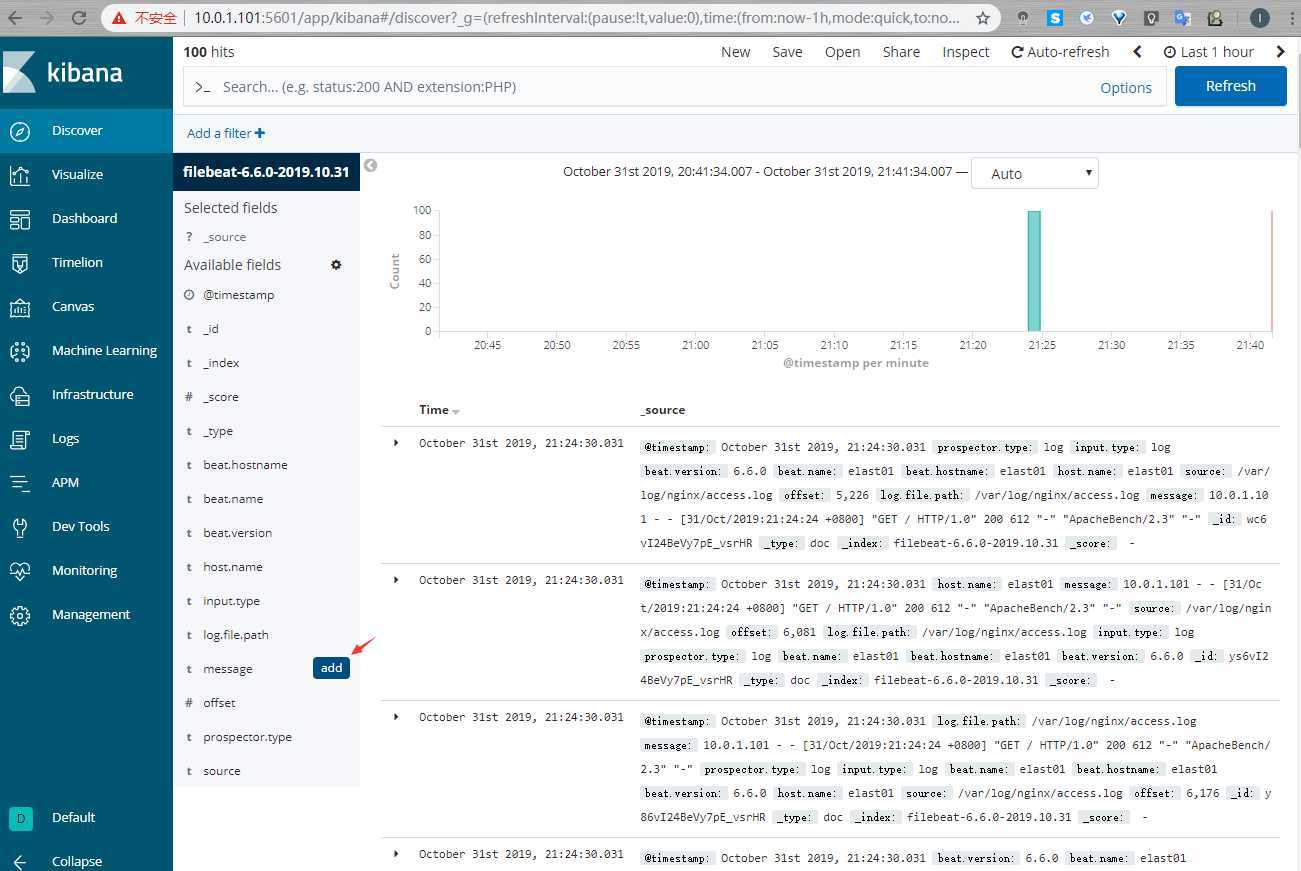Open the Management gear icon

click(x=20, y=615)
